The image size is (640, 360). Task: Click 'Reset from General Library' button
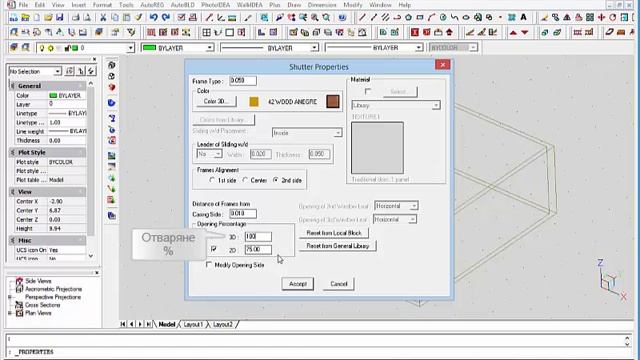(x=338, y=246)
